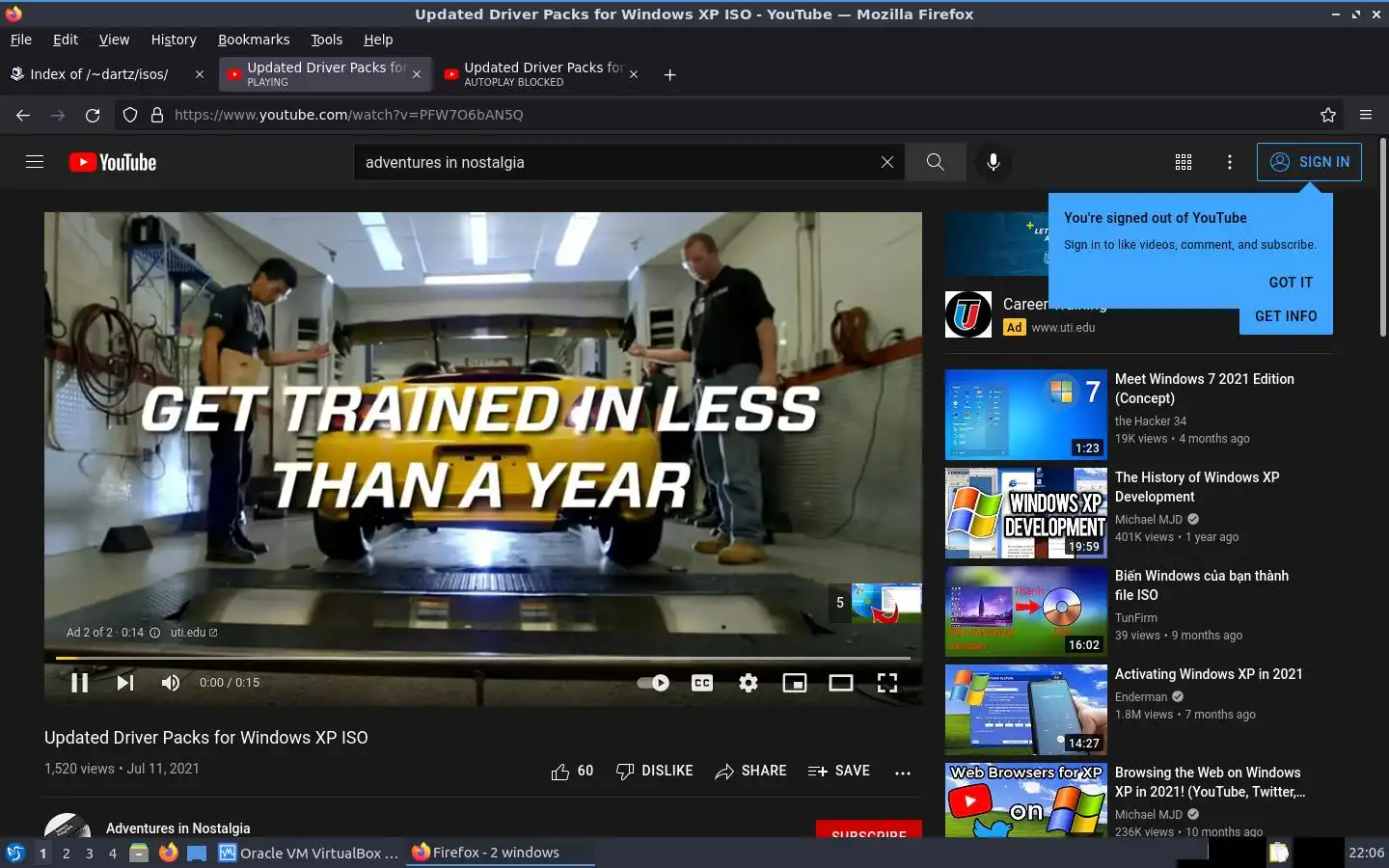Go back with Firefox's back arrow
Screen dimensions: 1389x868
coord(23,115)
